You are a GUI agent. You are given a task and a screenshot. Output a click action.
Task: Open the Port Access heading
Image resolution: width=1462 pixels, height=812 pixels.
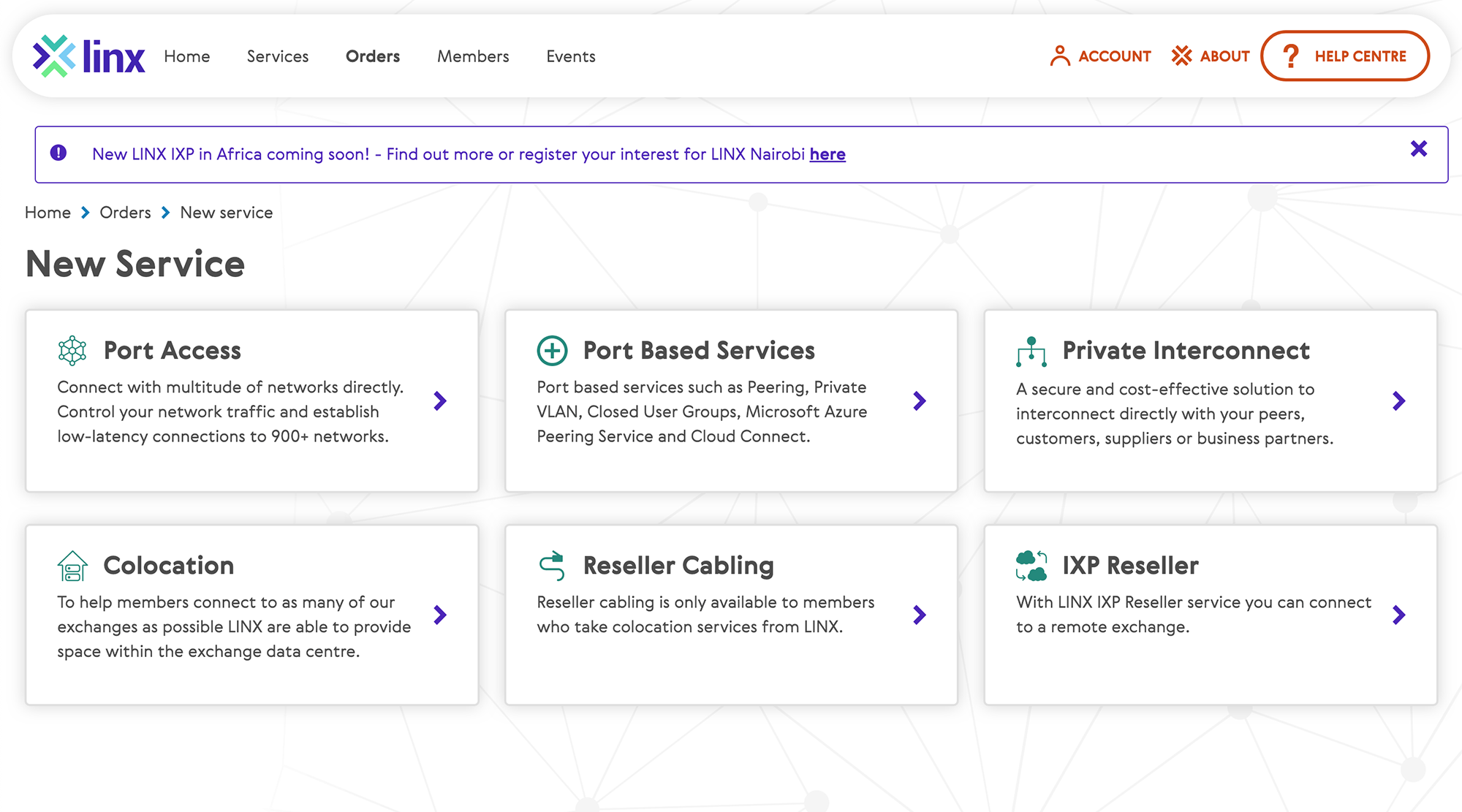(x=173, y=351)
